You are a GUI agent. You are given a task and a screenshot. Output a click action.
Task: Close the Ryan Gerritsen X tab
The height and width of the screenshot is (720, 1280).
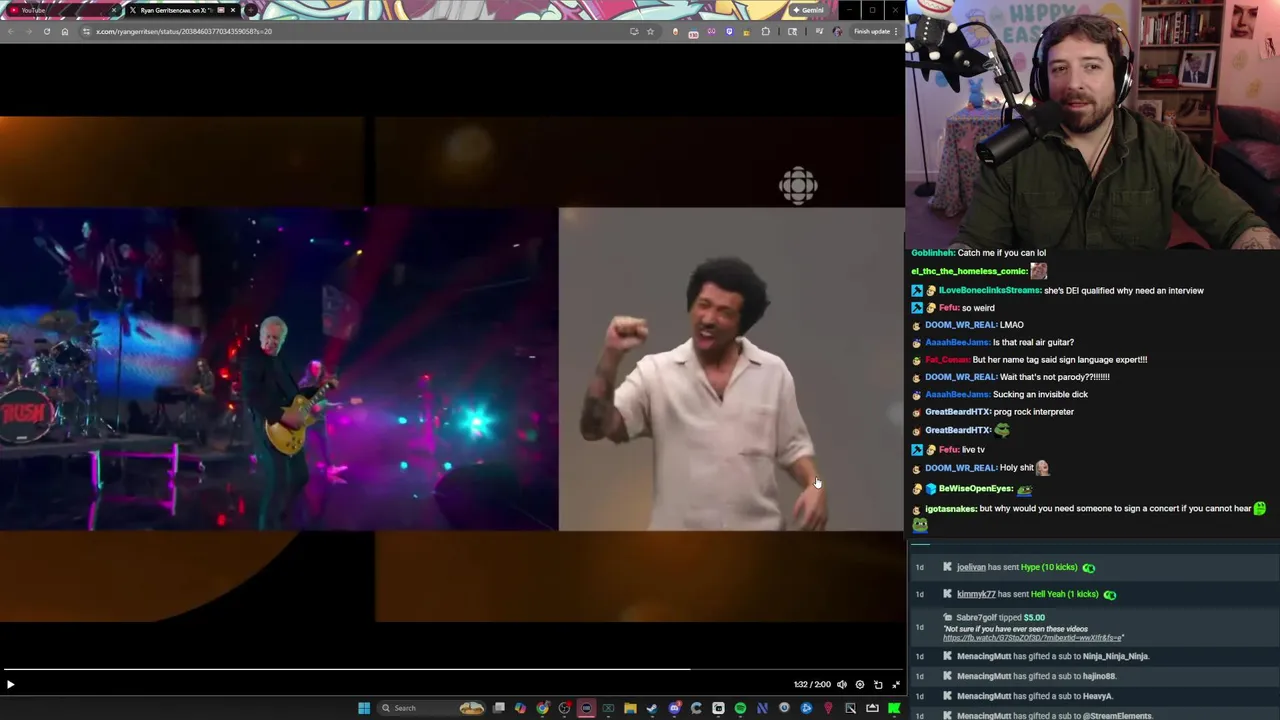tap(232, 10)
